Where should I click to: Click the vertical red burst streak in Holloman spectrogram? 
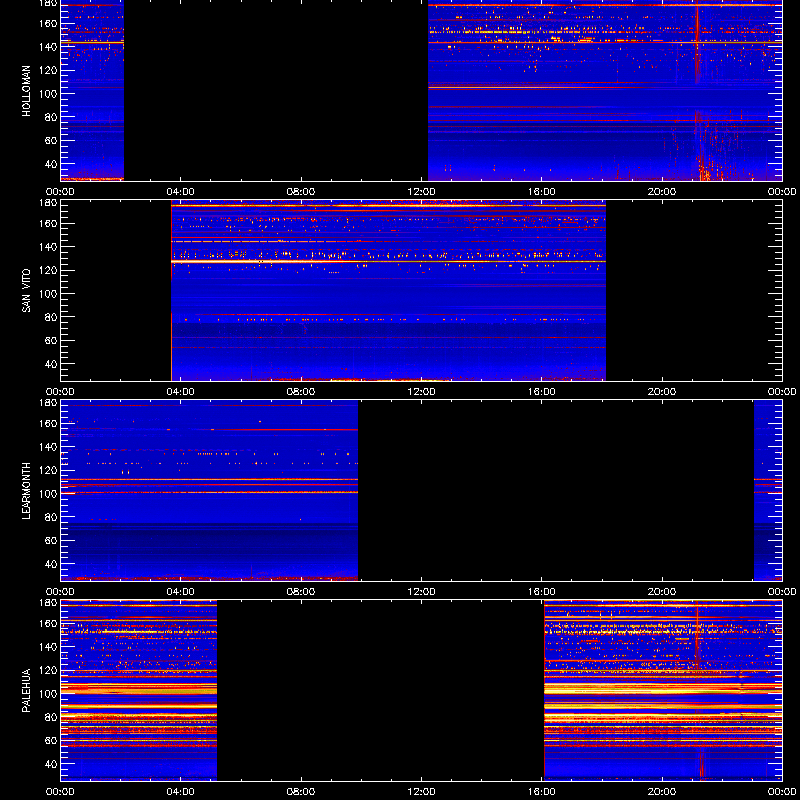[697, 43]
